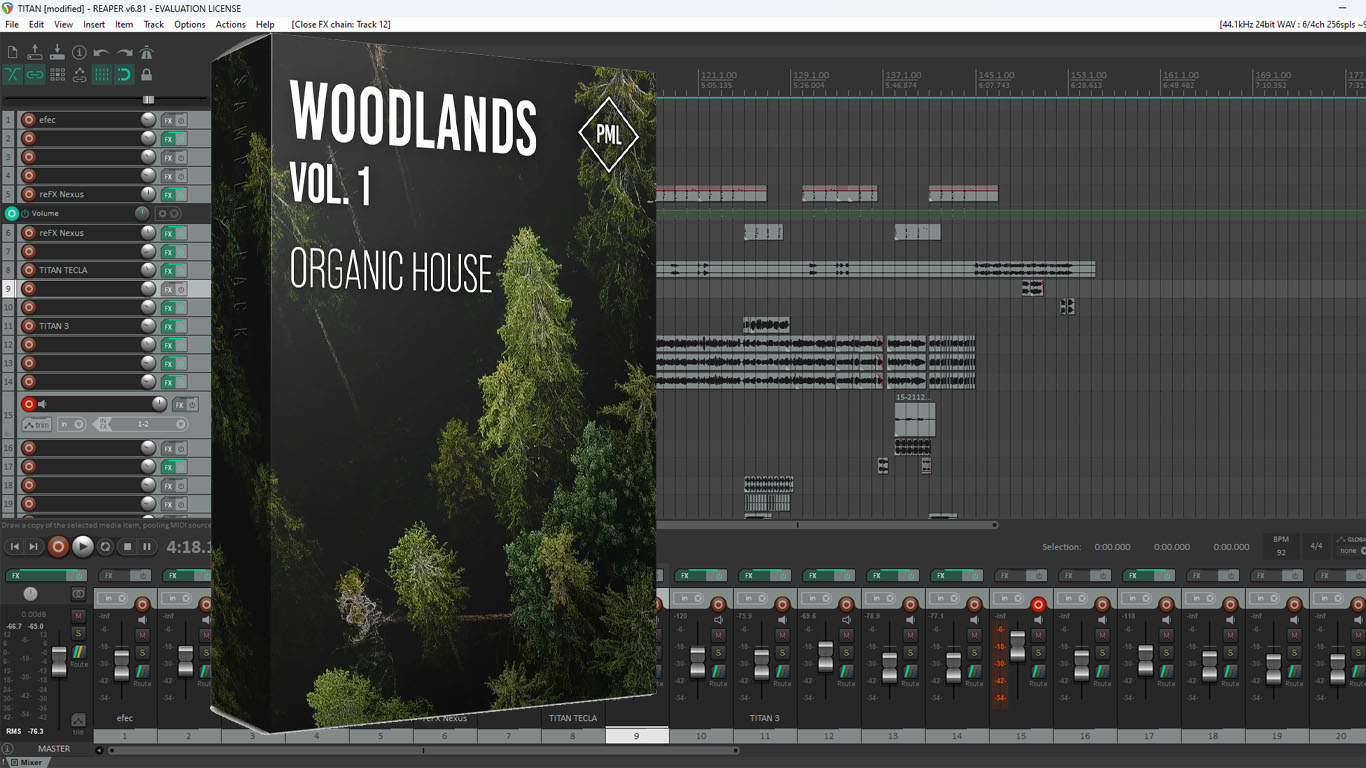Open the Options menu
Image resolution: width=1366 pixels, height=768 pixels.
190,24
